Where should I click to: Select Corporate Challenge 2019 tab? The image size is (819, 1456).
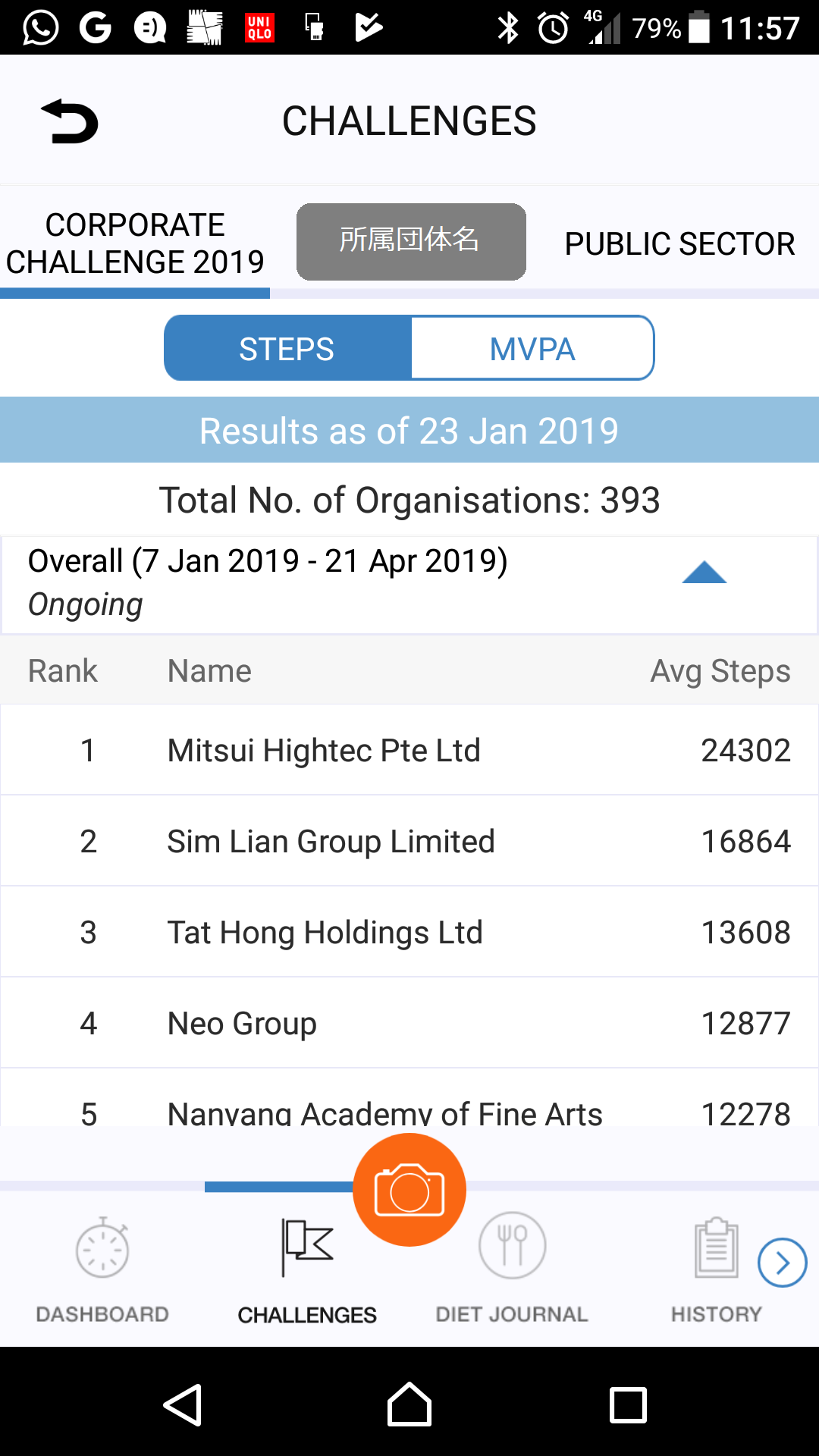pyautogui.click(x=135, y=243)
